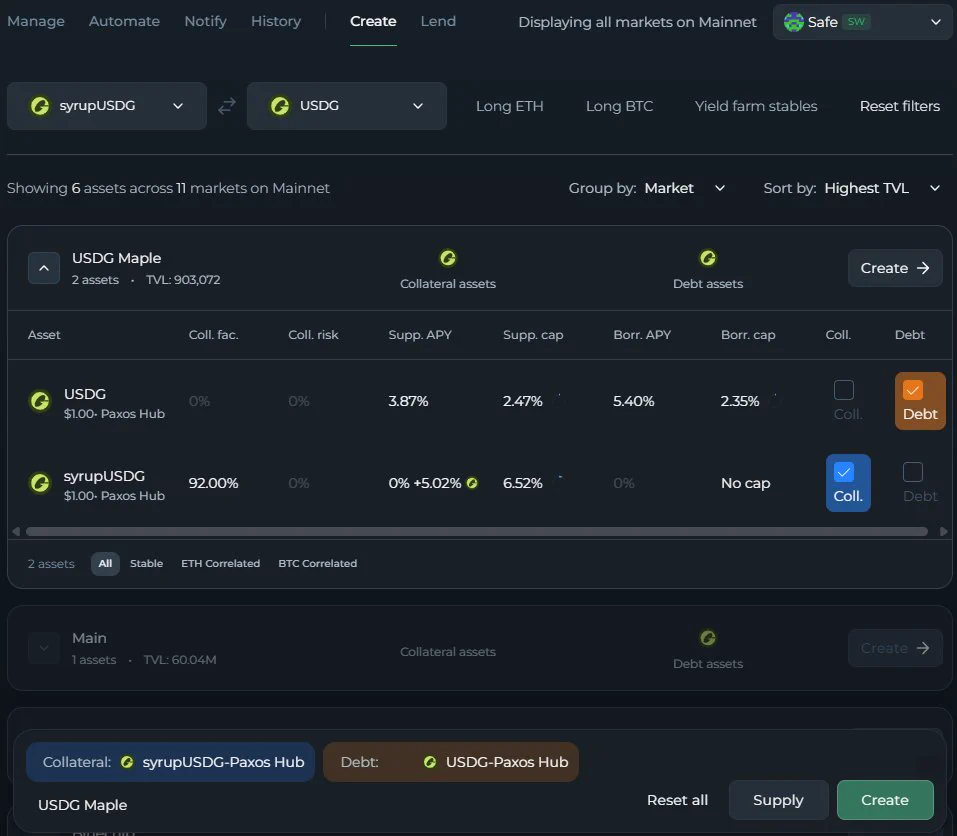
Task: Click Reset all in bottom bar
Action: (x=677, y=800)
